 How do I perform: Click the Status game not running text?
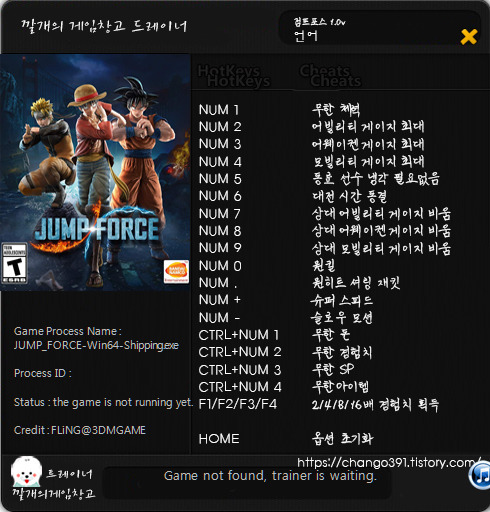pos(103,402)
